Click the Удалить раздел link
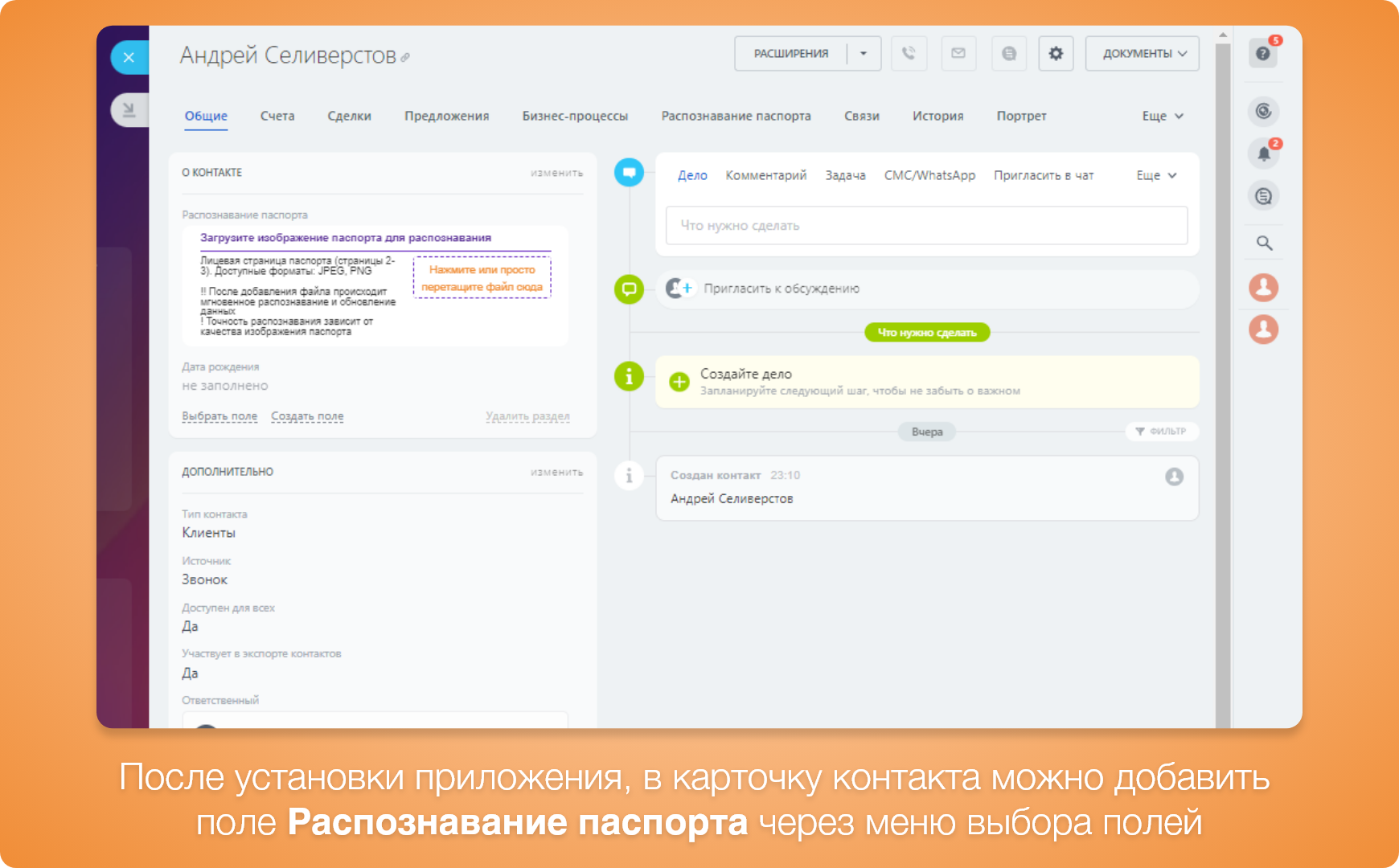This screenshot has width=1399, height=868. pyautogui.click(x=527, y=416)
